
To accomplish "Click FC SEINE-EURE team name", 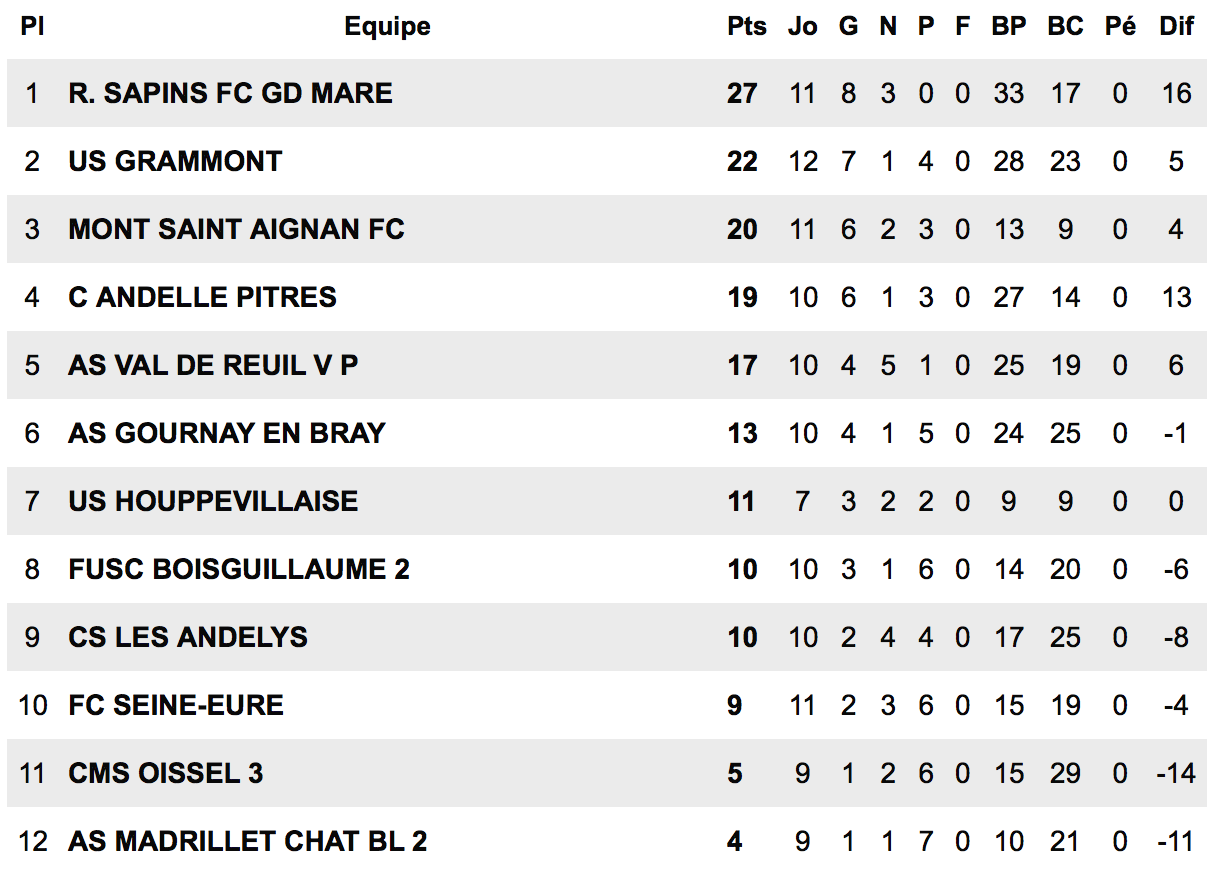I will pos(176,705).
